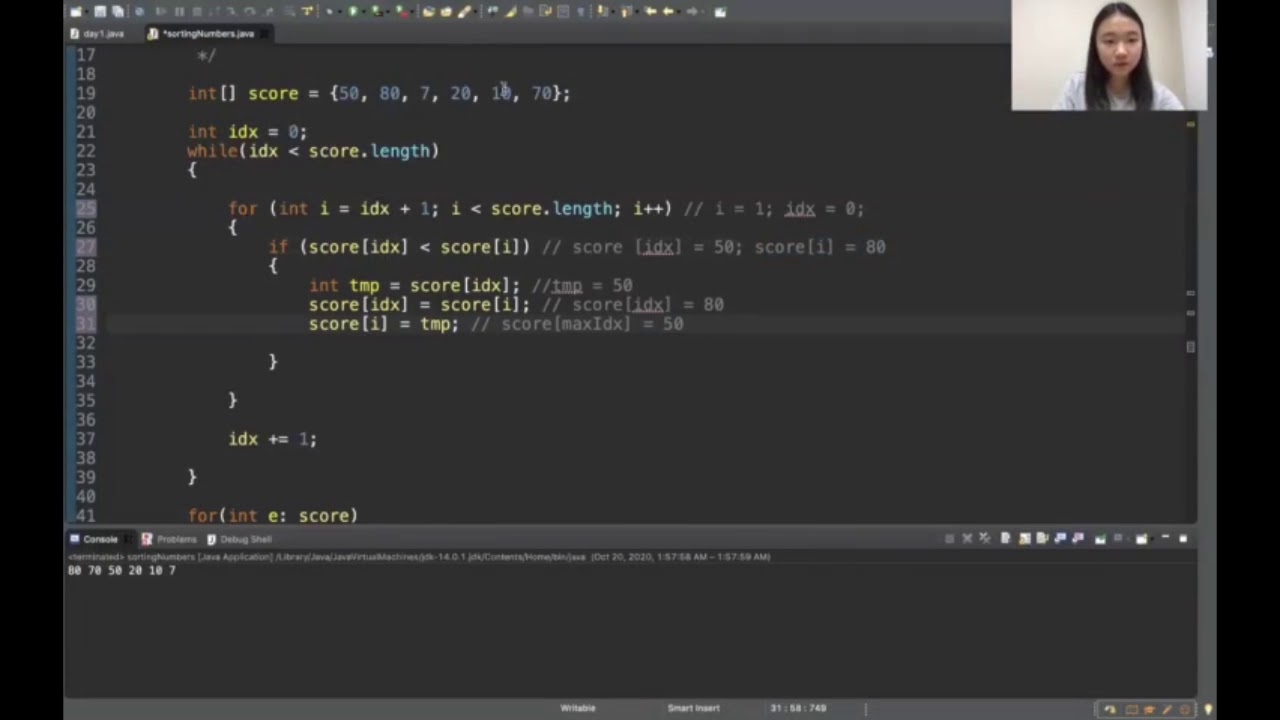Open the Problems view tab
Image resolution: width=1280 pixels, height=720 pixels.
point(169,539)
